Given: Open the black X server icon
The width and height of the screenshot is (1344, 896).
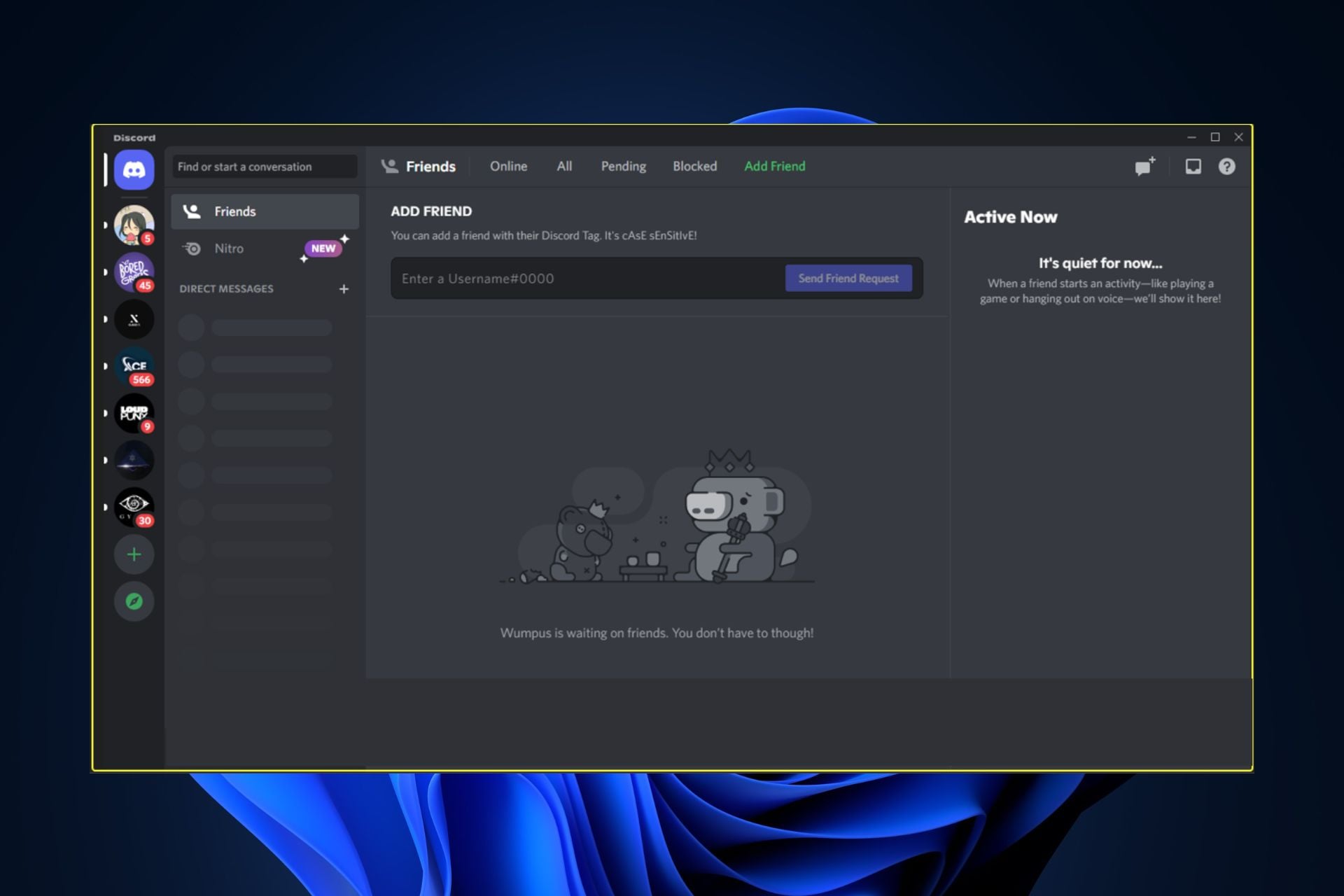Looking at the screenshot, I should tap(134, 319).
